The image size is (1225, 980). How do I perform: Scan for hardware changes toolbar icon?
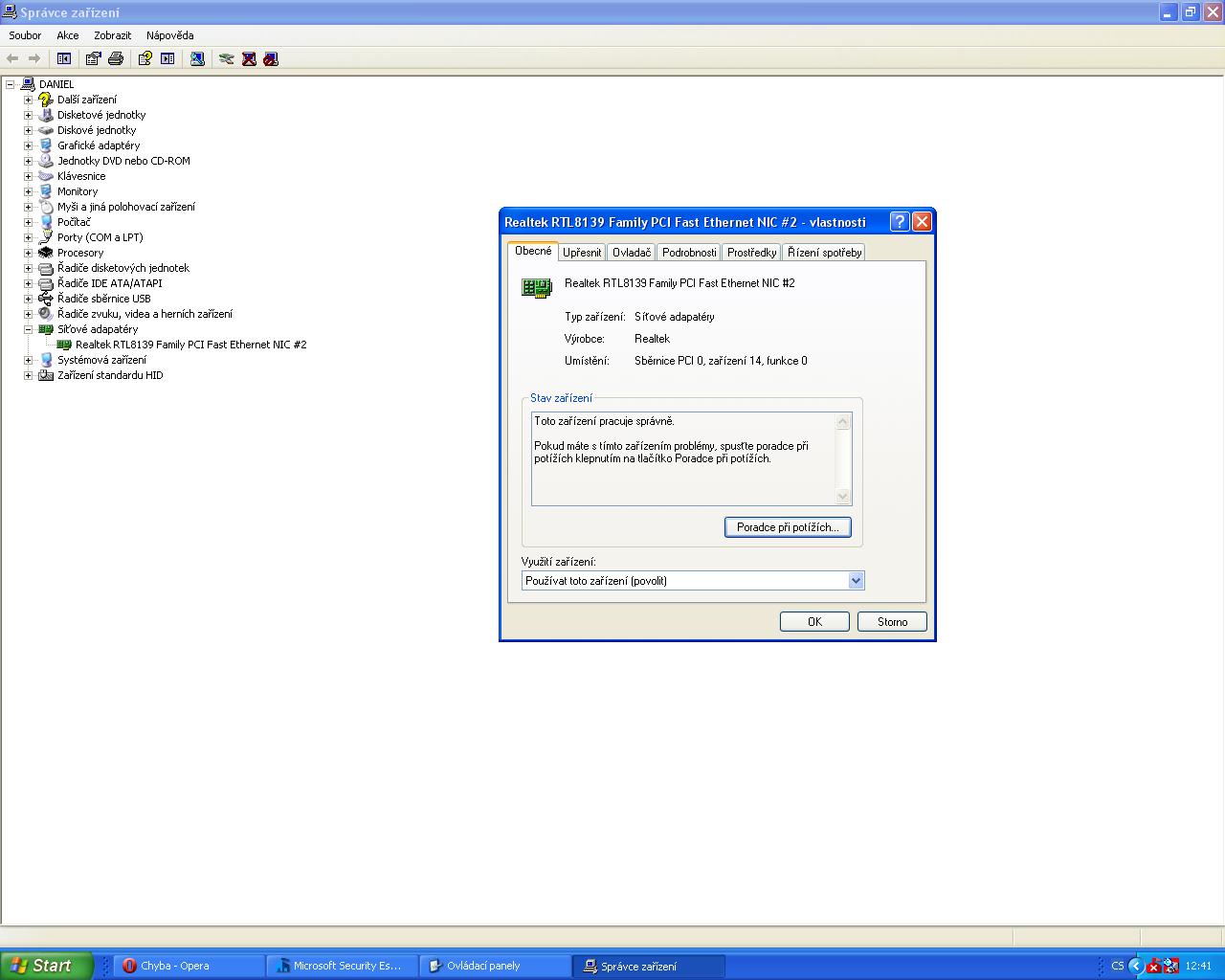(x=197, y=58)
